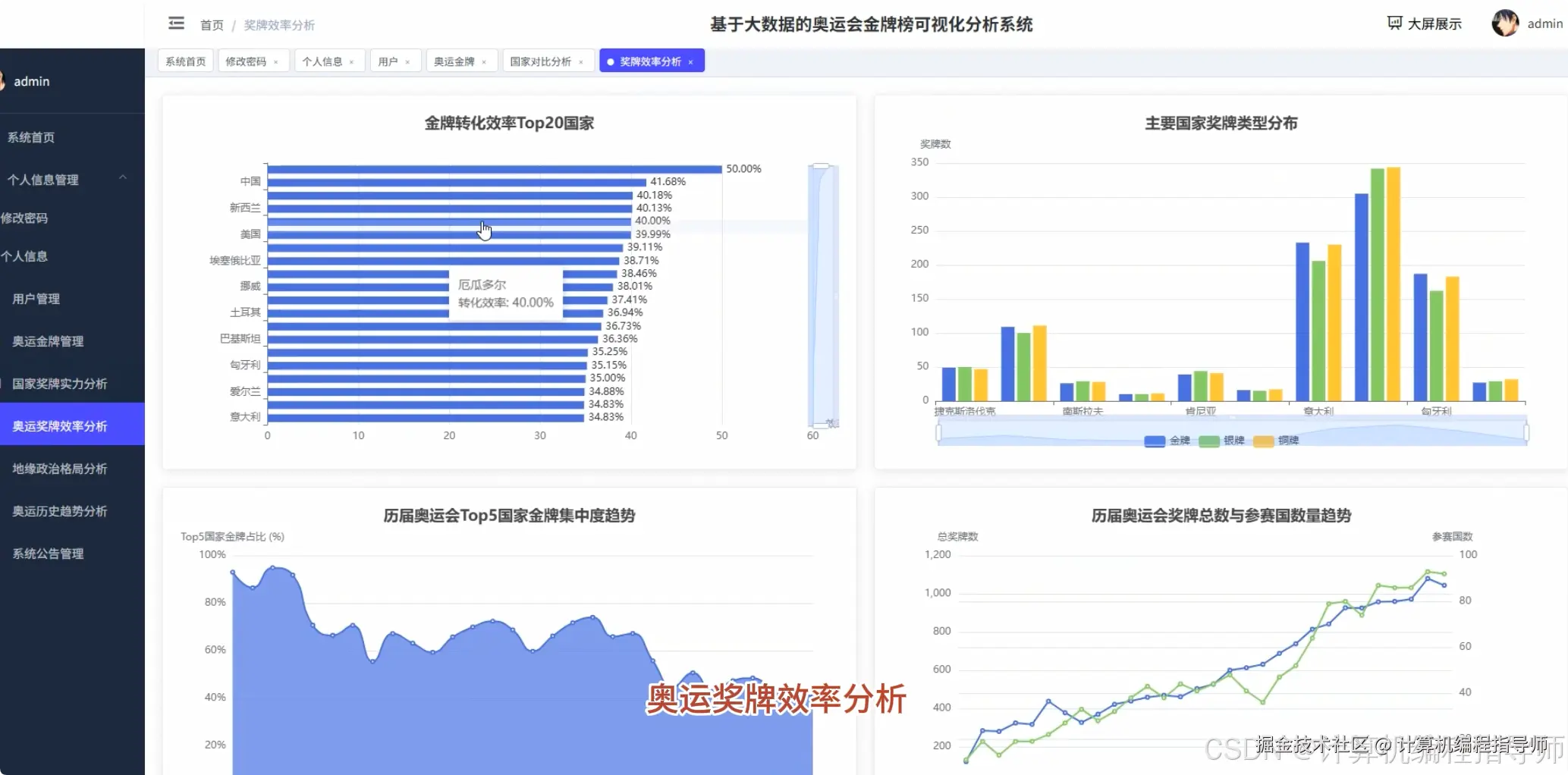Switch to the 修改密码 tab
This screenshot has height=775, width=1568.
click(246, 61)
